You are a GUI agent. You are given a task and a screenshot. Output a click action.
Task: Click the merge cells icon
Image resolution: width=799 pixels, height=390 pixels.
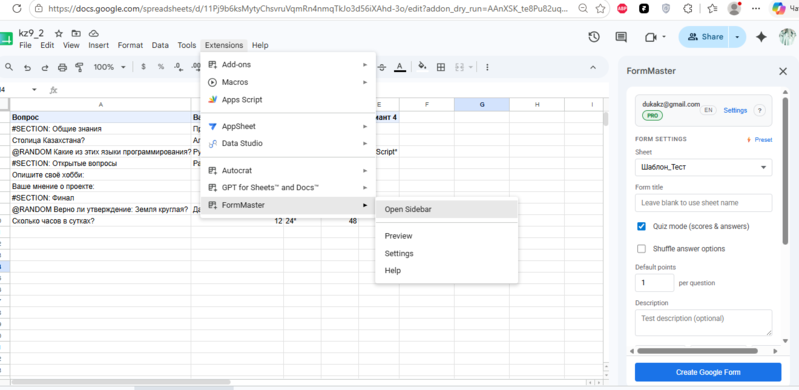pyautogui.click(x=460, y=67)
